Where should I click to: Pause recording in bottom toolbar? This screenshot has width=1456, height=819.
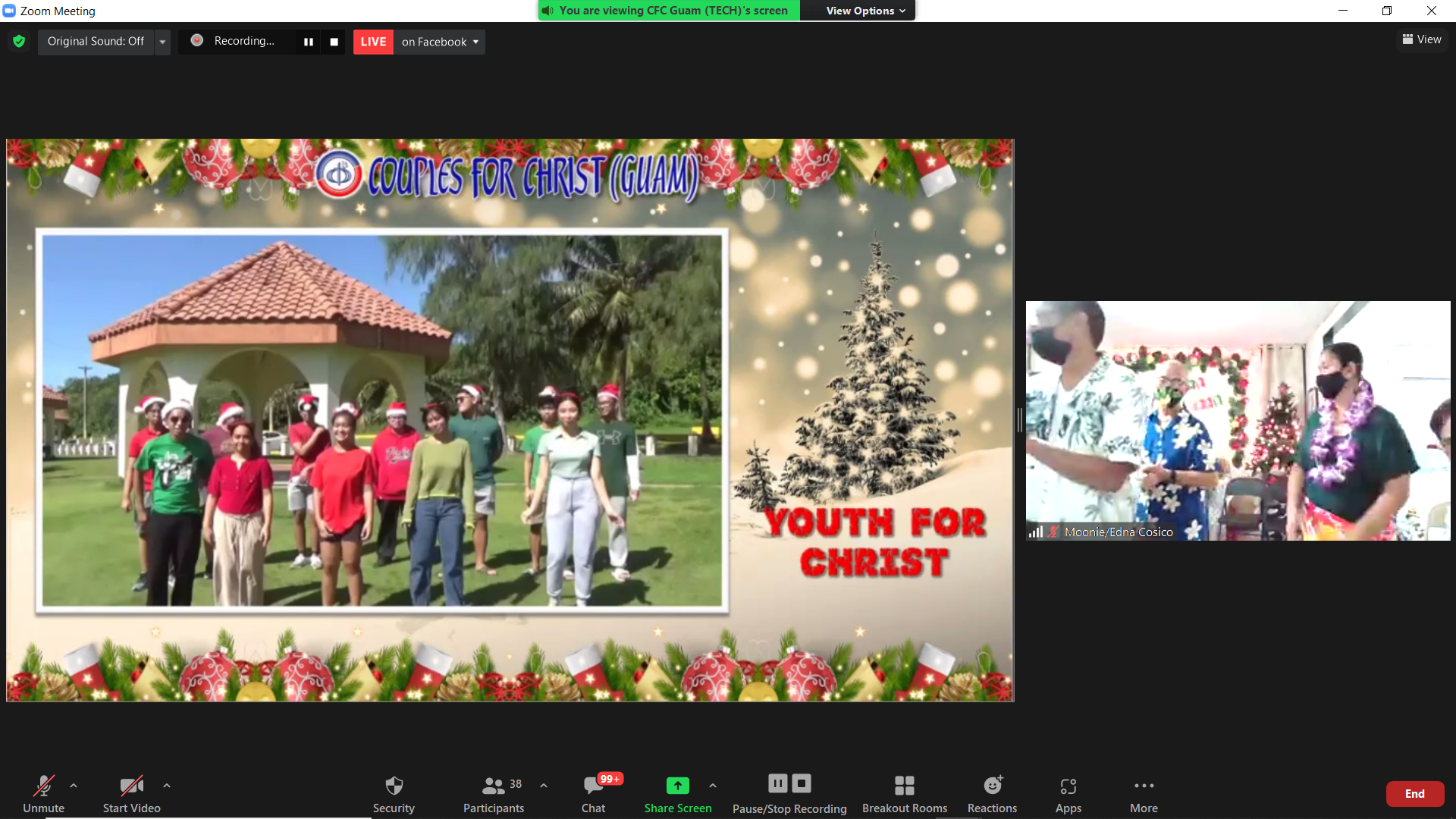point(778,783)
